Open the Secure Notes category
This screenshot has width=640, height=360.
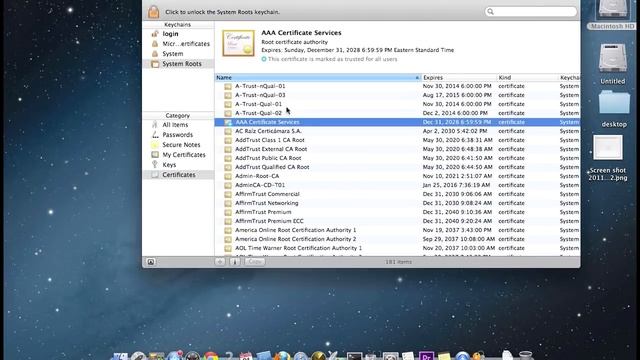click(181, 145)
